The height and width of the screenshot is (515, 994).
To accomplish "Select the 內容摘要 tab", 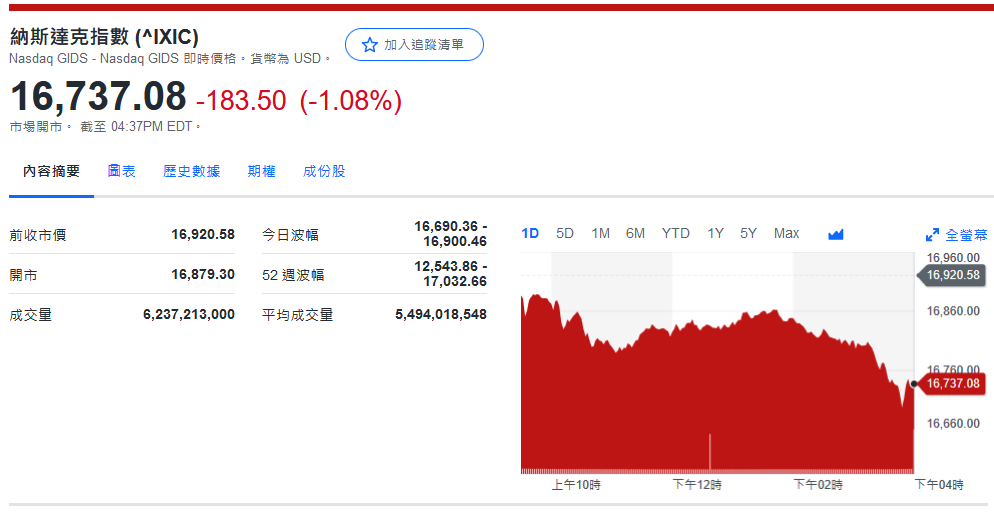I will click(52, 171).
